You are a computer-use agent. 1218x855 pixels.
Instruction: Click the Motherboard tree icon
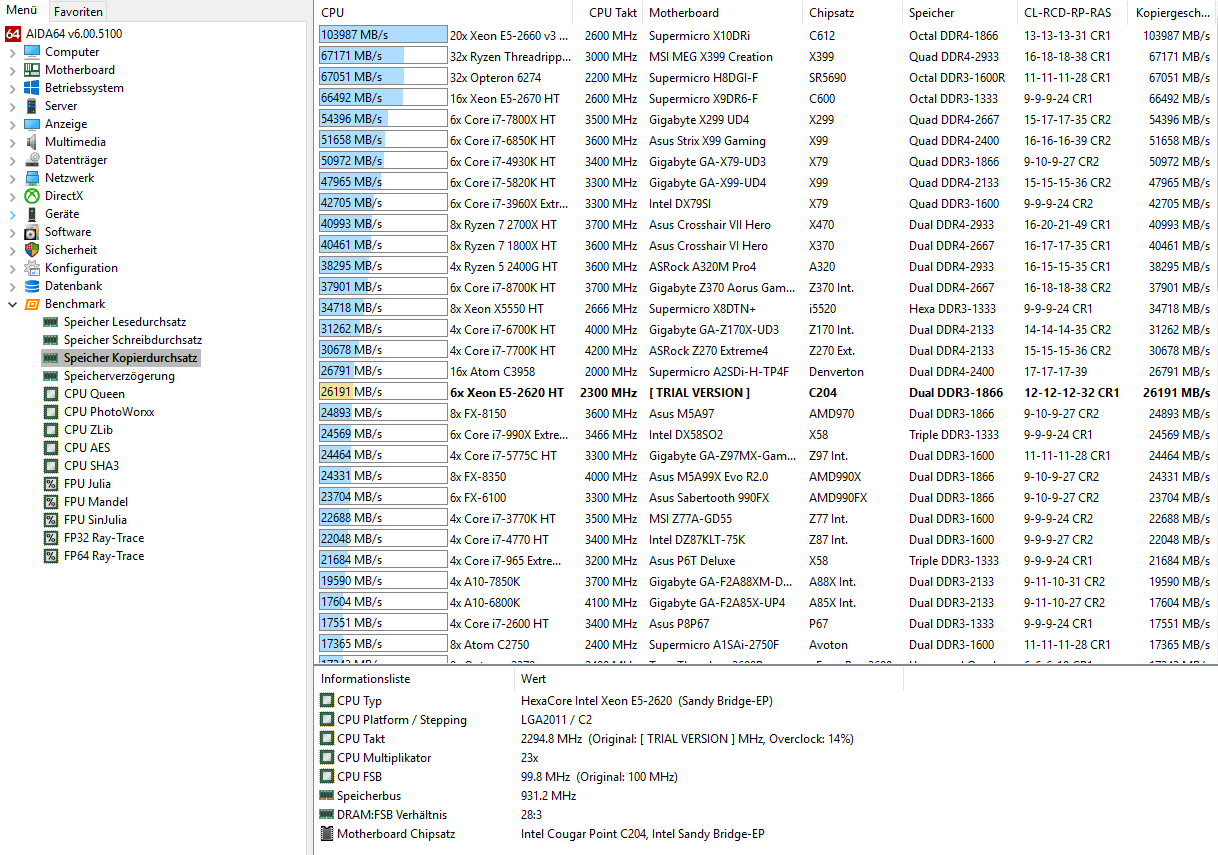[32, 70]
